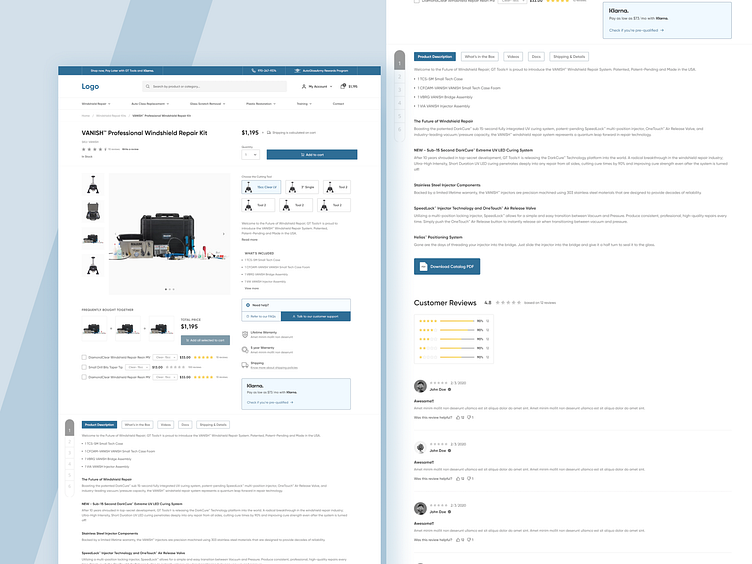Screen dimensions: 752x564
Task: Click the PDF icon in Download Catalog PDF
Action: [423, 267]
